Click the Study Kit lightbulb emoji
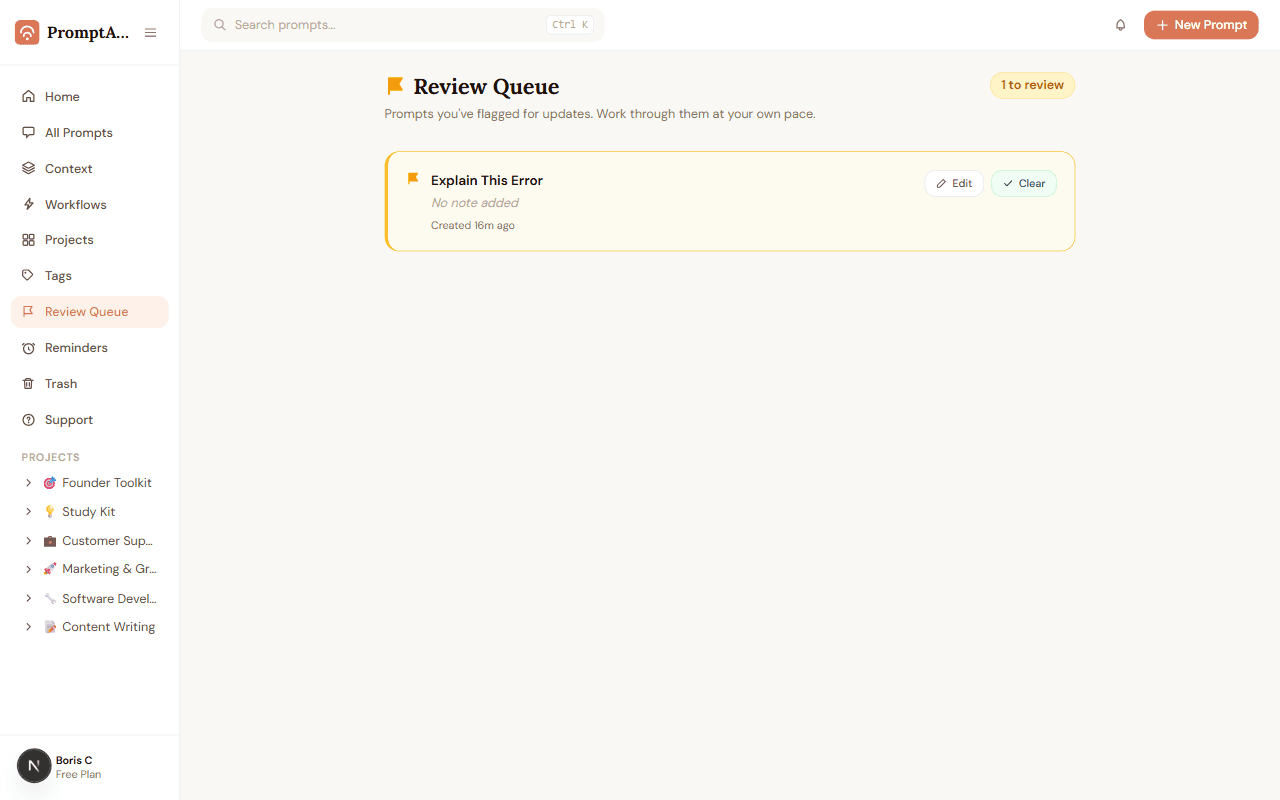 50,512
